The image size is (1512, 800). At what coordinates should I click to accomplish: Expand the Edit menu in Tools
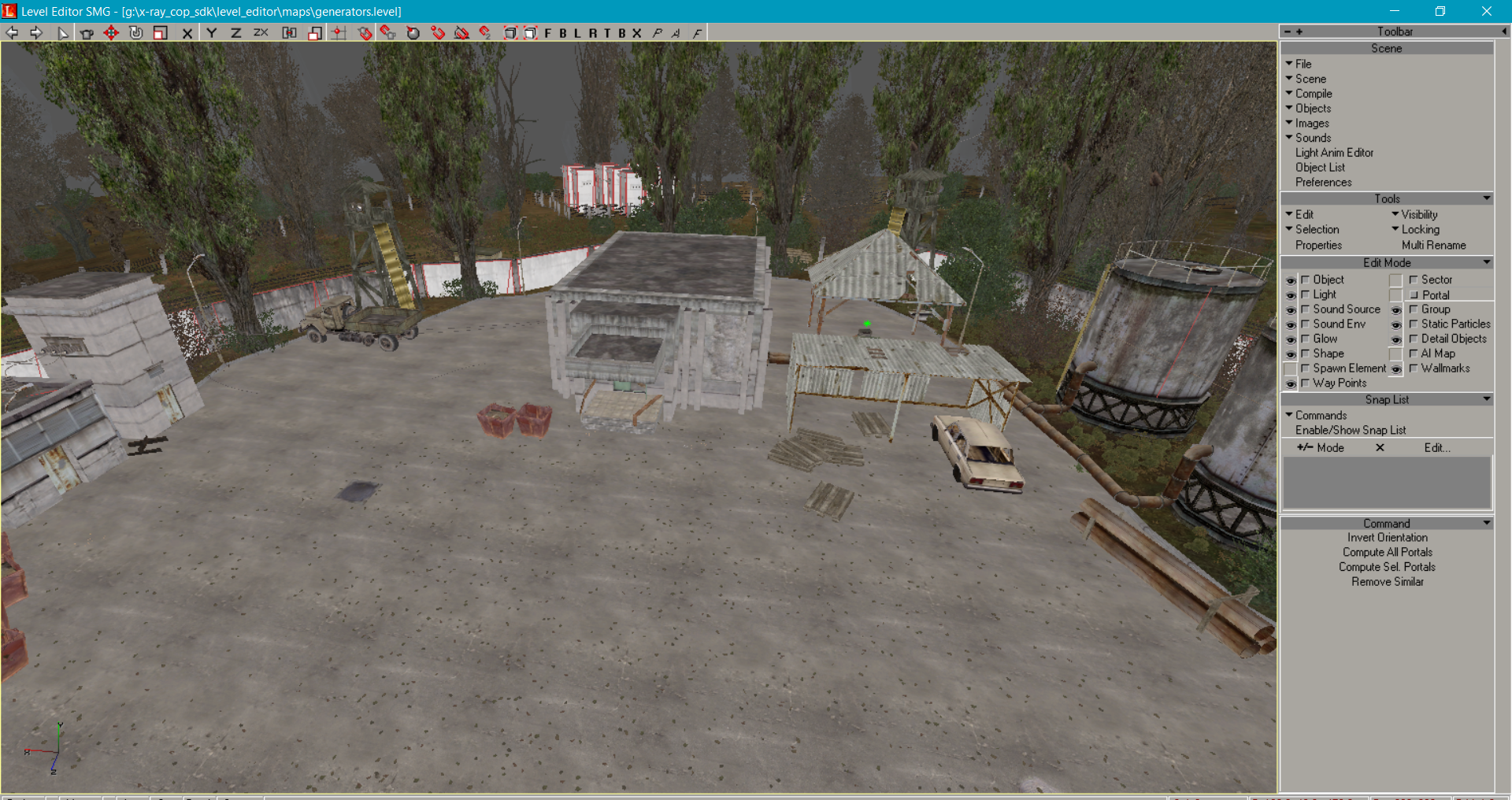click(1299, 214)
